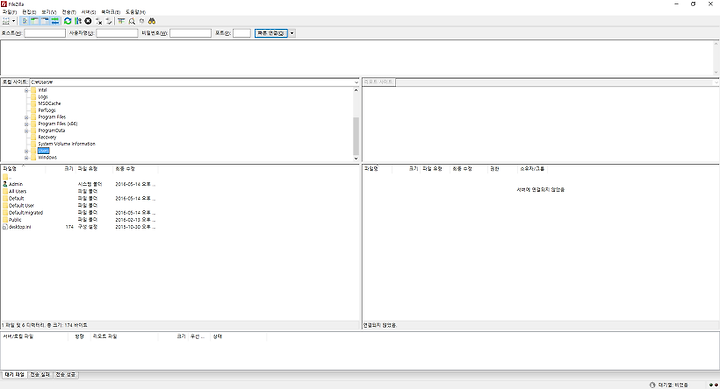Expand the Intel folder node
Screen dimensions: 720x389
pos(26,90)
